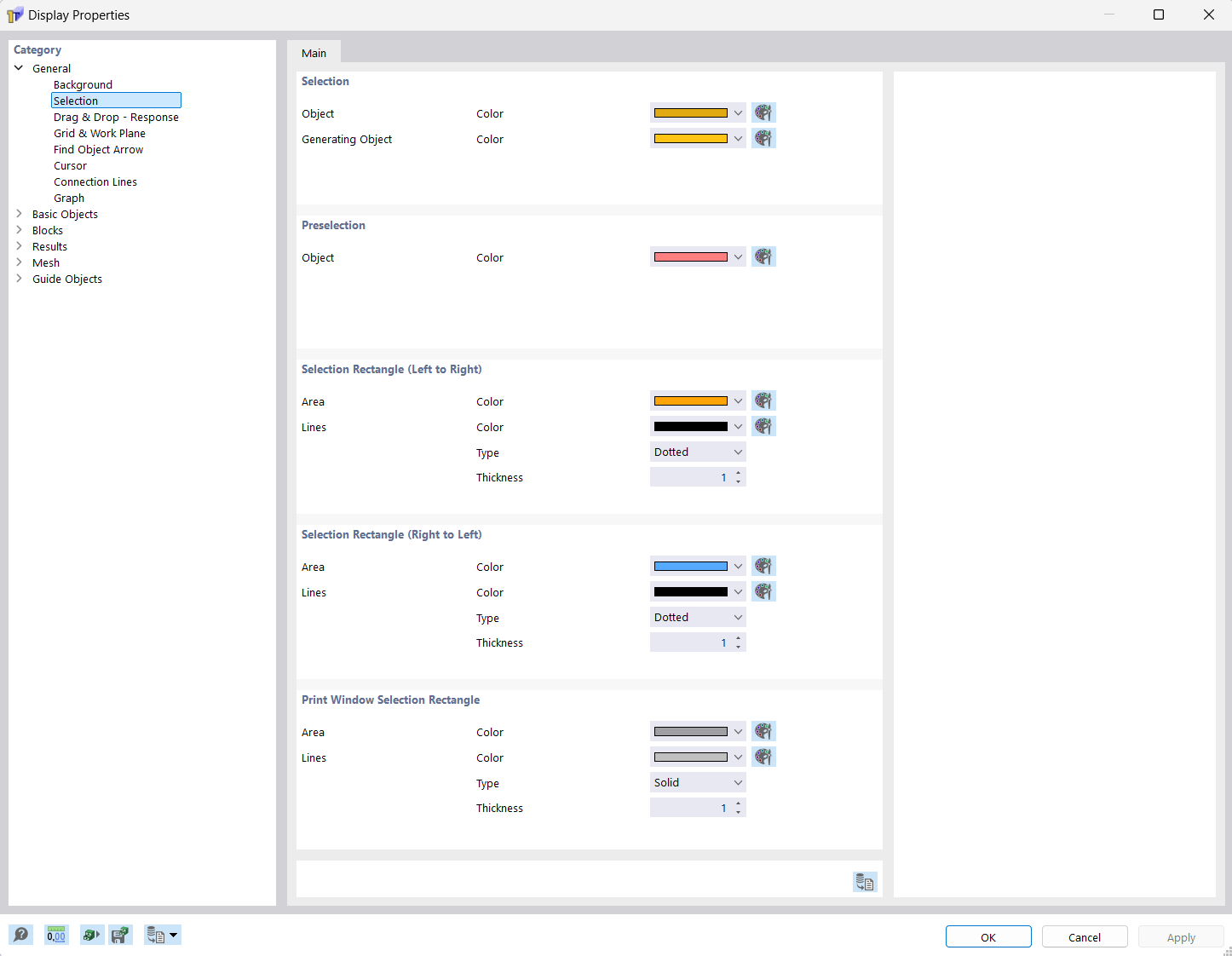Open Right to Left Lines black color dropdown
Screen dimensions: 1232x956
(x=698, y=591)
